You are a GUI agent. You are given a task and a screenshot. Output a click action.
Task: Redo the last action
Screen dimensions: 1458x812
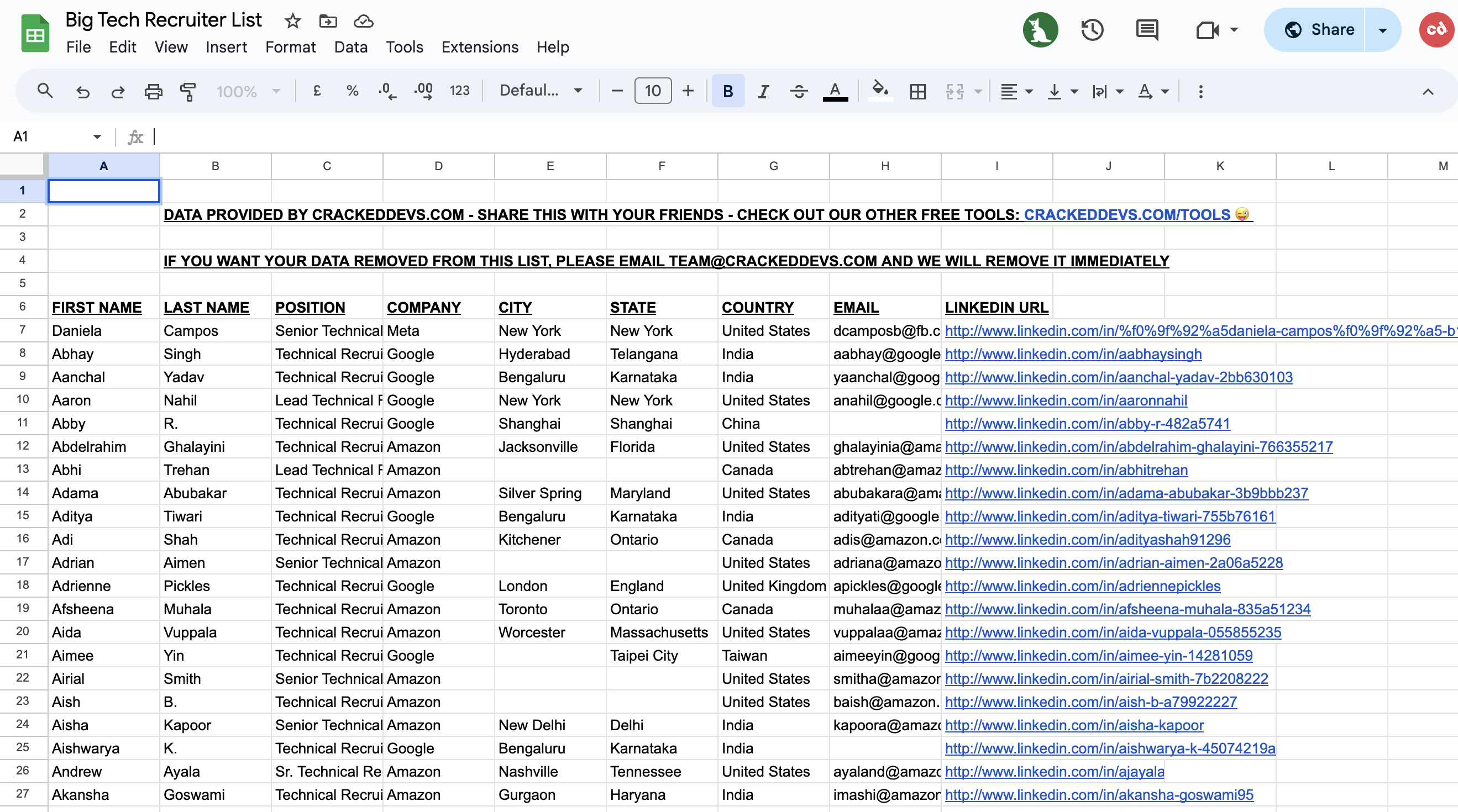point(118,91)
